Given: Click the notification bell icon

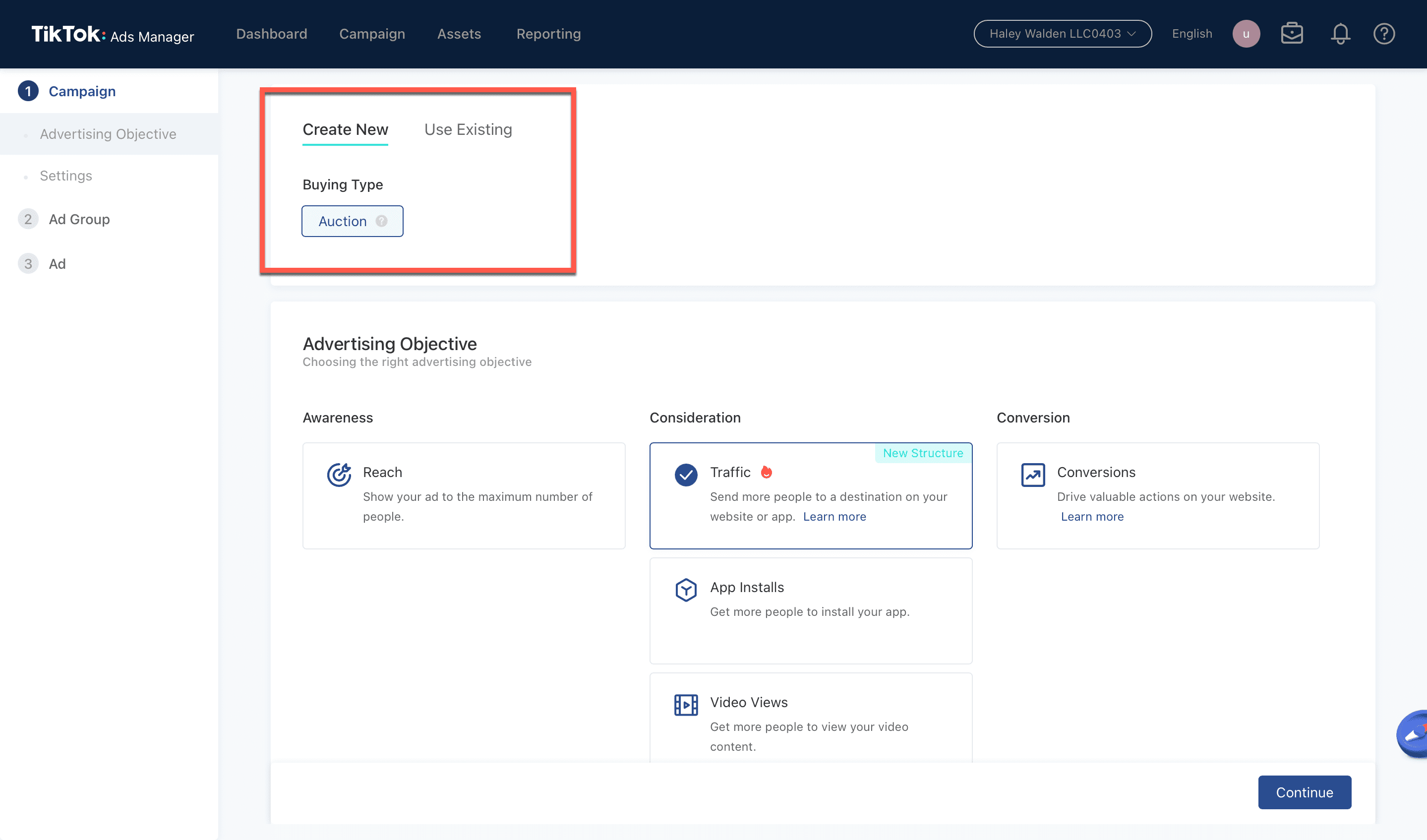Looking at the screenshot, I should [x=1340, y=34].
